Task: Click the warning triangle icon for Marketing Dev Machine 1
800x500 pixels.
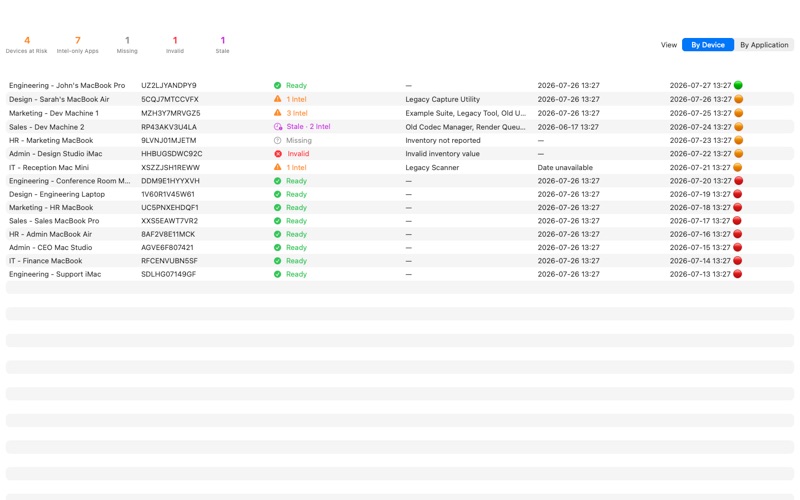Action: click(278, 113)
